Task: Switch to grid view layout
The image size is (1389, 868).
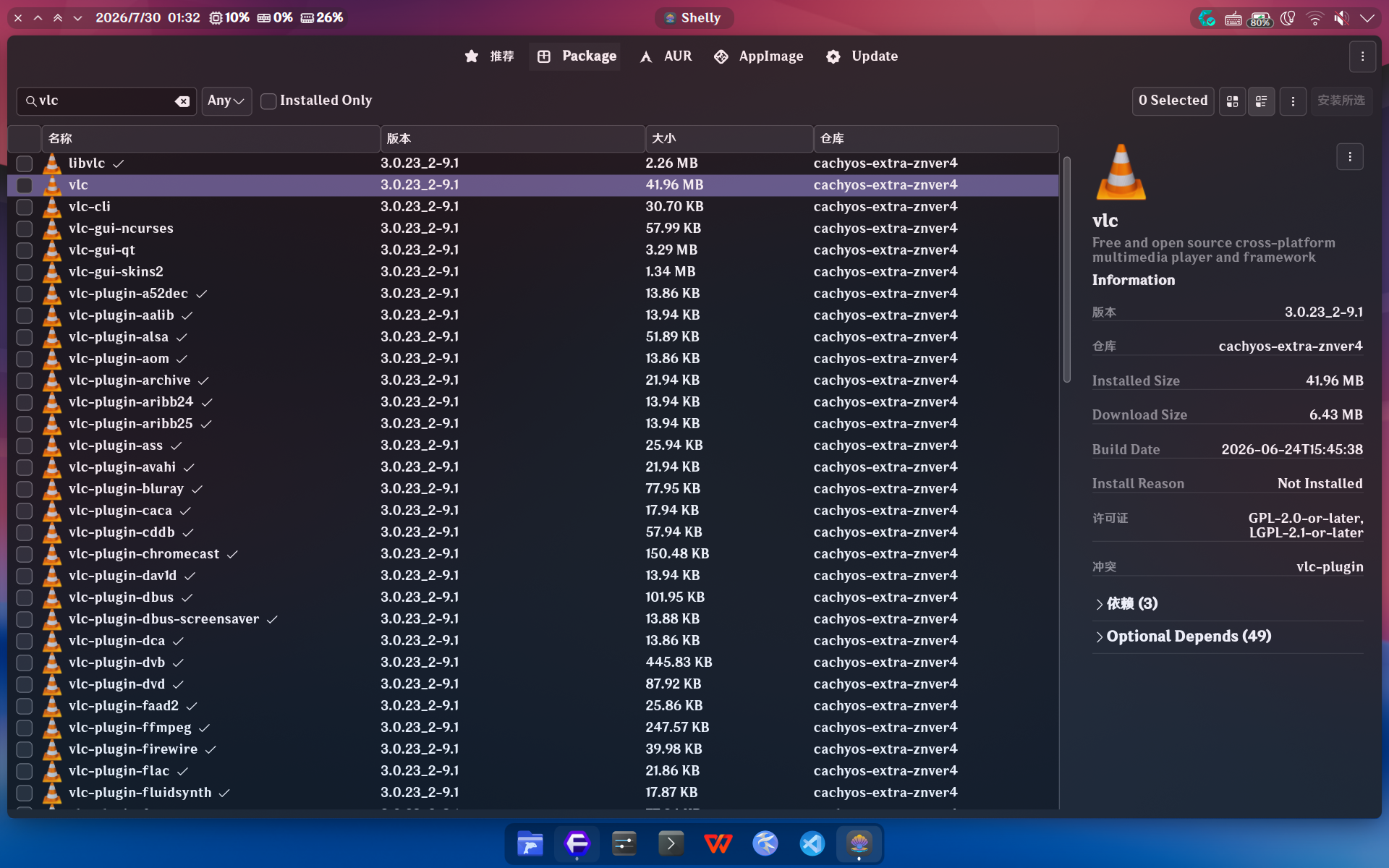Action: [x=1232, y=101]
